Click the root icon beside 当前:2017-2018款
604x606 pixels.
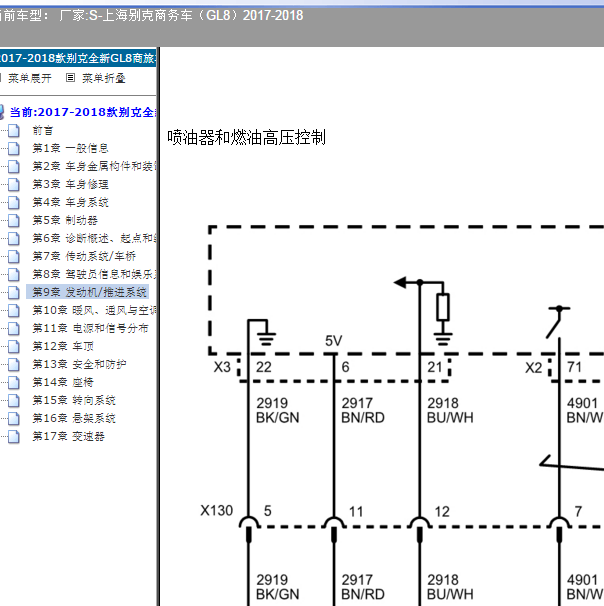2,112
